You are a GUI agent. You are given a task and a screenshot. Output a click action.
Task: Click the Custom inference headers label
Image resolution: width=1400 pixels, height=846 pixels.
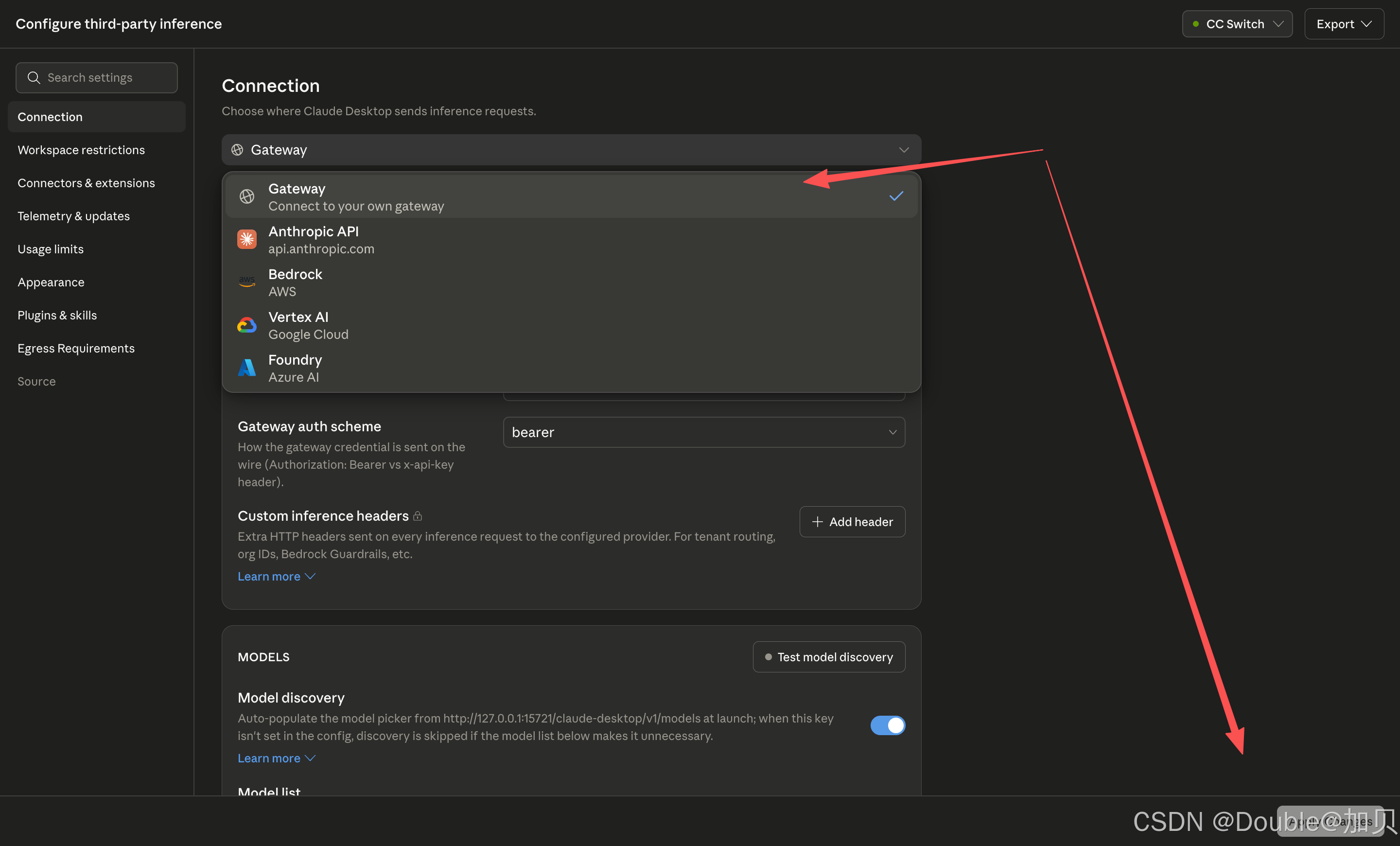(x=323, y=516)
